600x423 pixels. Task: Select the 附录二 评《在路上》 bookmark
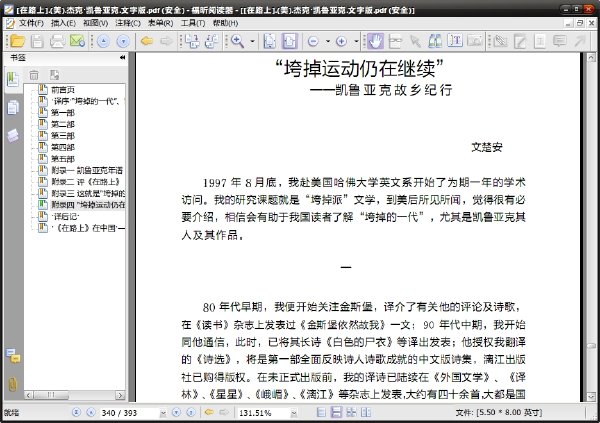point(86,182)
